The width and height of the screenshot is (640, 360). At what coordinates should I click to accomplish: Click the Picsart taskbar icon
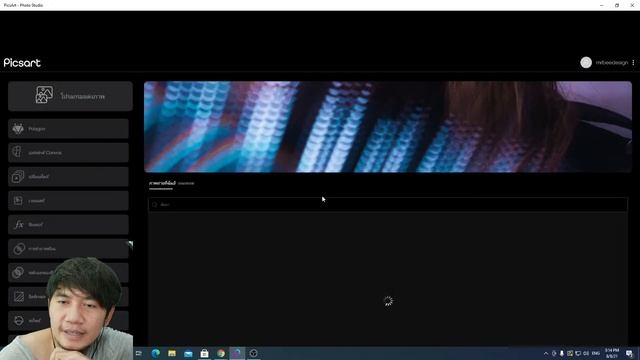coord(237,353)
